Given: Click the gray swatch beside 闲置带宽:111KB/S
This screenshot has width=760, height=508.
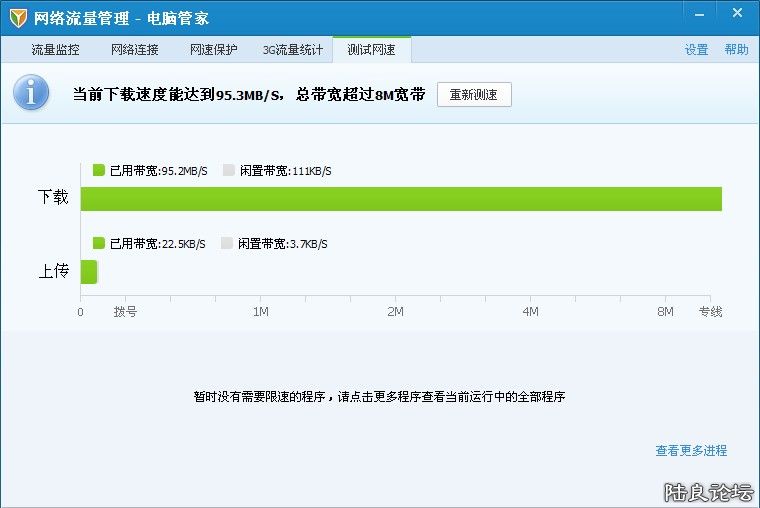Looking at the screenshot, I should coord(229,170).
